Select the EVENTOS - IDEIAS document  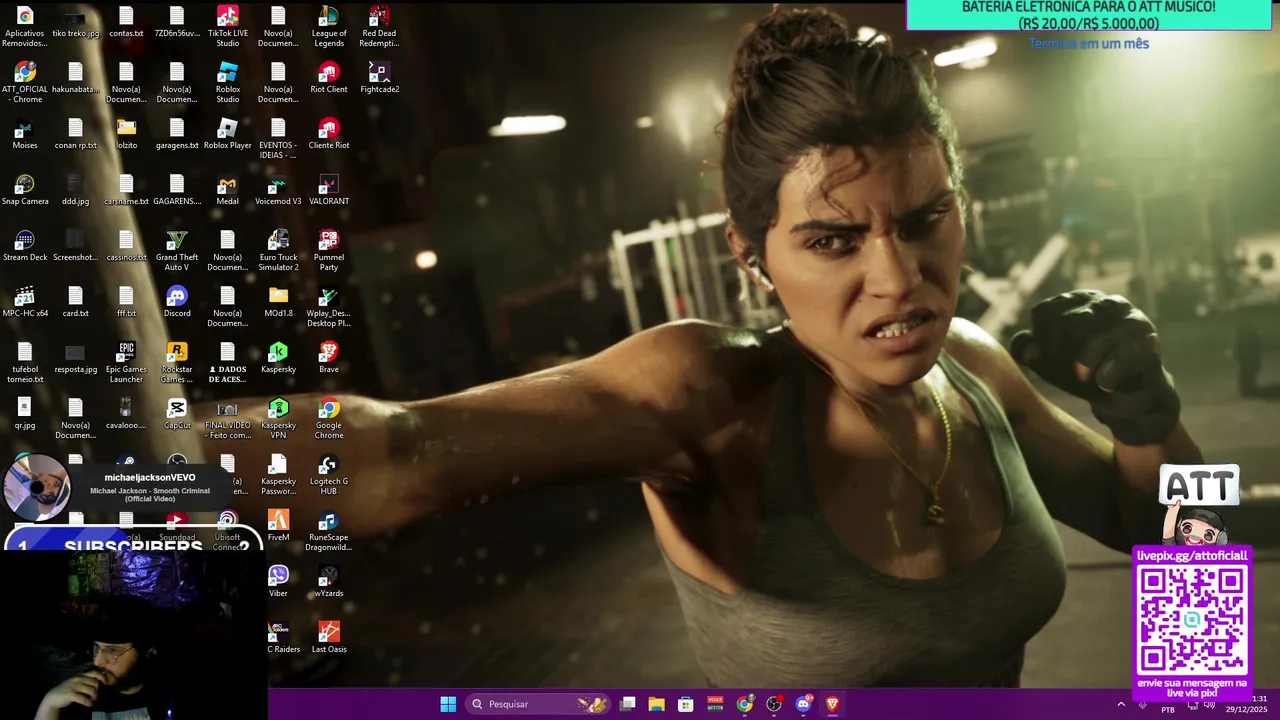pyautogui.click(x=278, y=138)
